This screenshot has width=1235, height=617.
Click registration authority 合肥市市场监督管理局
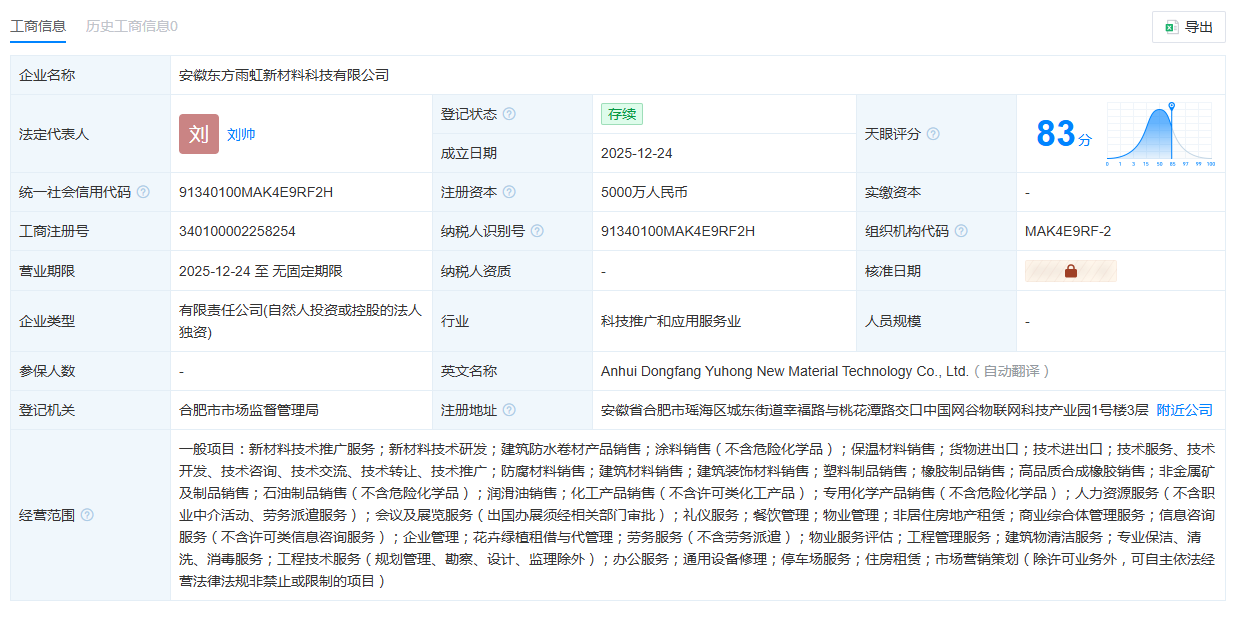tap(249, 410)
